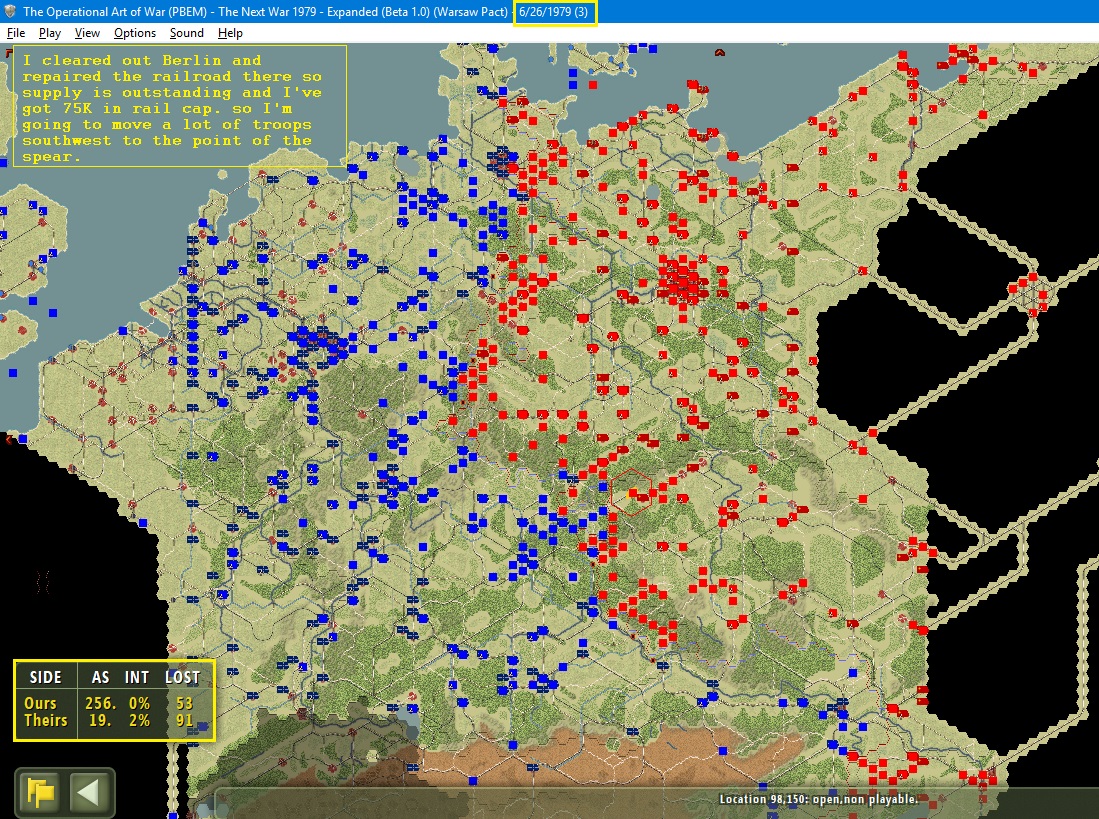
Task: Click the SIDE column header
Action: (46, 677)
